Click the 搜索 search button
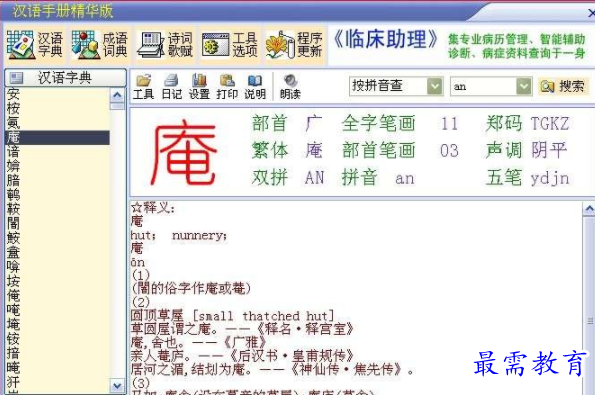The width and height of the screenshot is (595, 395). click(563, 87)
